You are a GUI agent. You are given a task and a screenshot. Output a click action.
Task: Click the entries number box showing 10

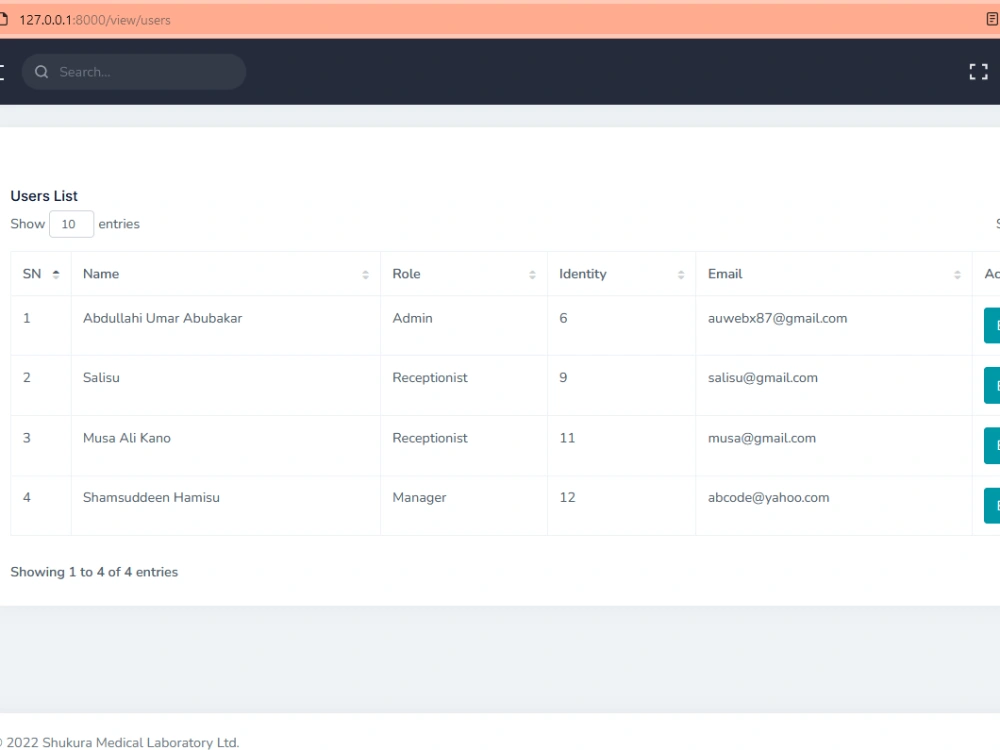(71, 224)
